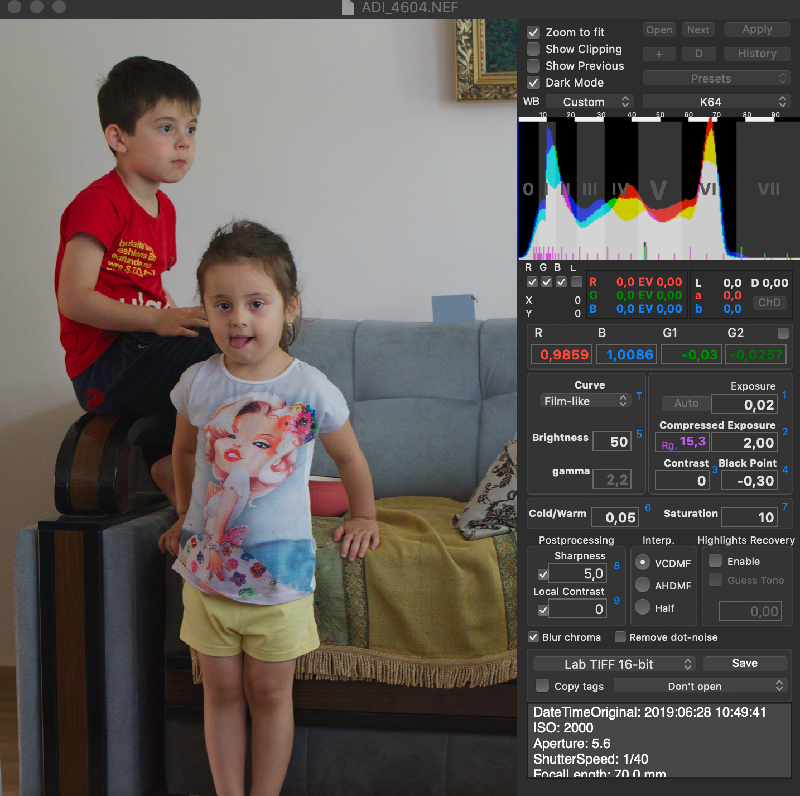Open the K64 profile dropdown
Screen dimensions: 800x796
[716, 102]
